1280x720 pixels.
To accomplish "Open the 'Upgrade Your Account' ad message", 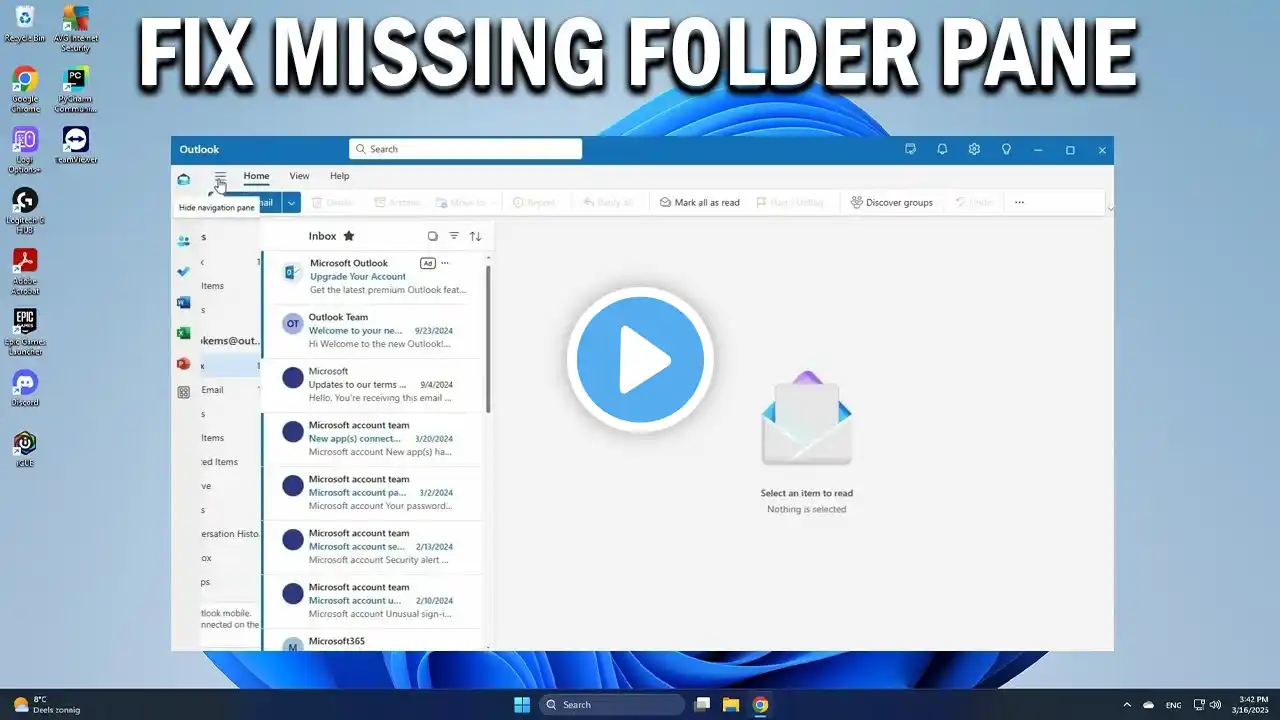I will pos(372,277).
